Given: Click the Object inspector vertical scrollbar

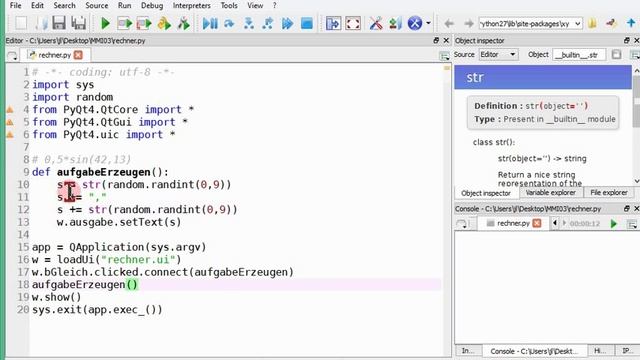Looking at the screenshot, I should pyautogui.click(x=637, y=126).
